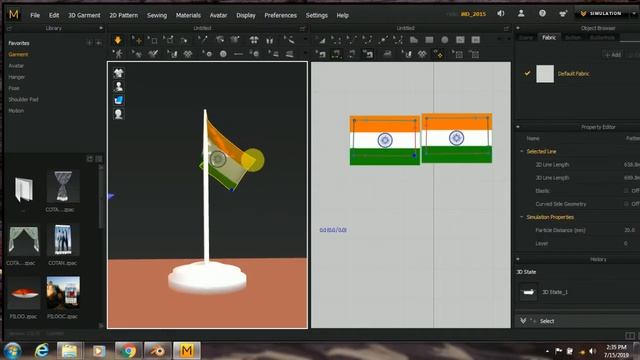Screen dimensions: 640x360
Task: Collapse the History panel arrow
Action: [518, 259]
